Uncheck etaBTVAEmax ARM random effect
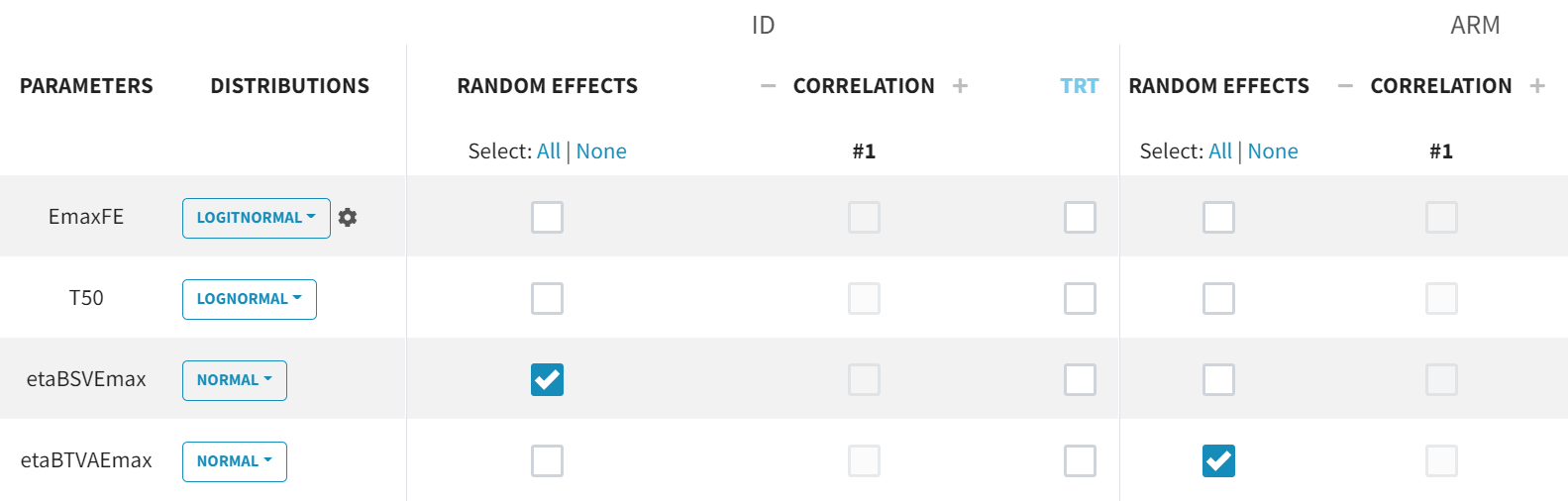The width and height of the screenshot is (1568, 501). (x=1218, y=460)
